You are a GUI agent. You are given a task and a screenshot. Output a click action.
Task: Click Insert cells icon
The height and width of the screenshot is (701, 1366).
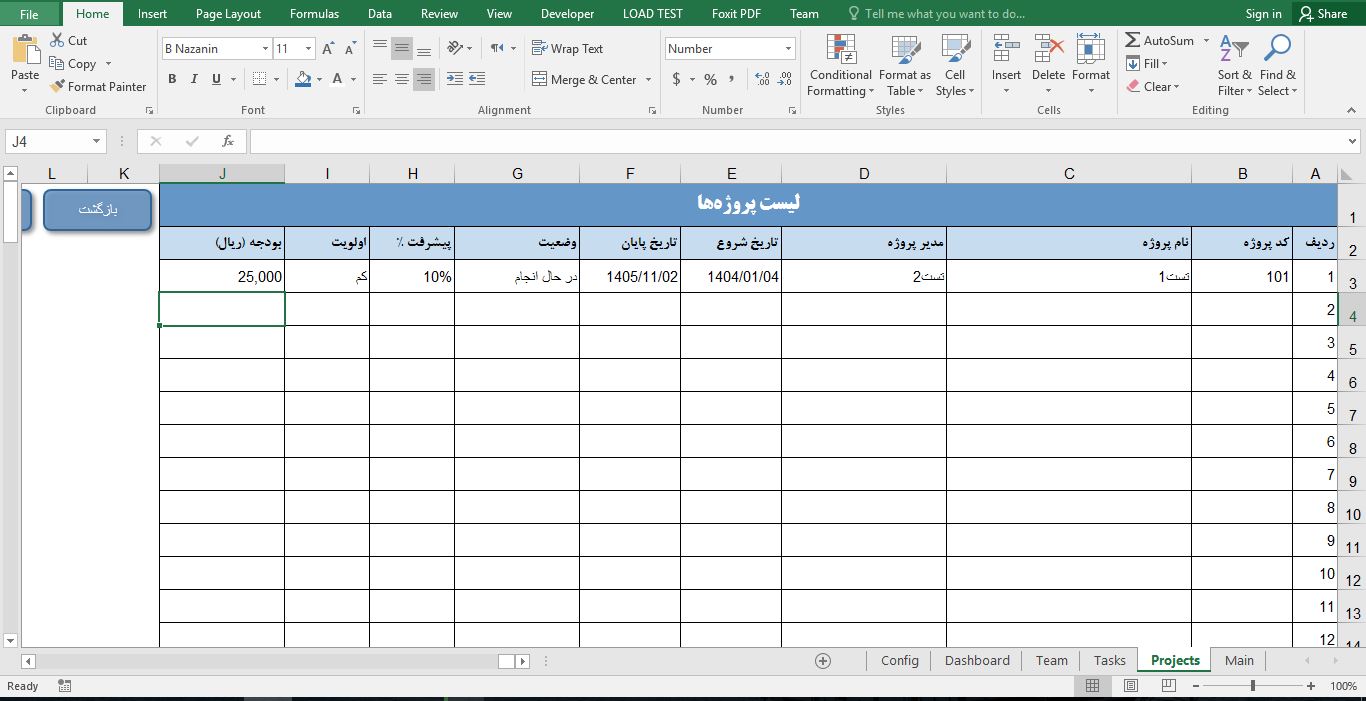tap(1006, 48)
